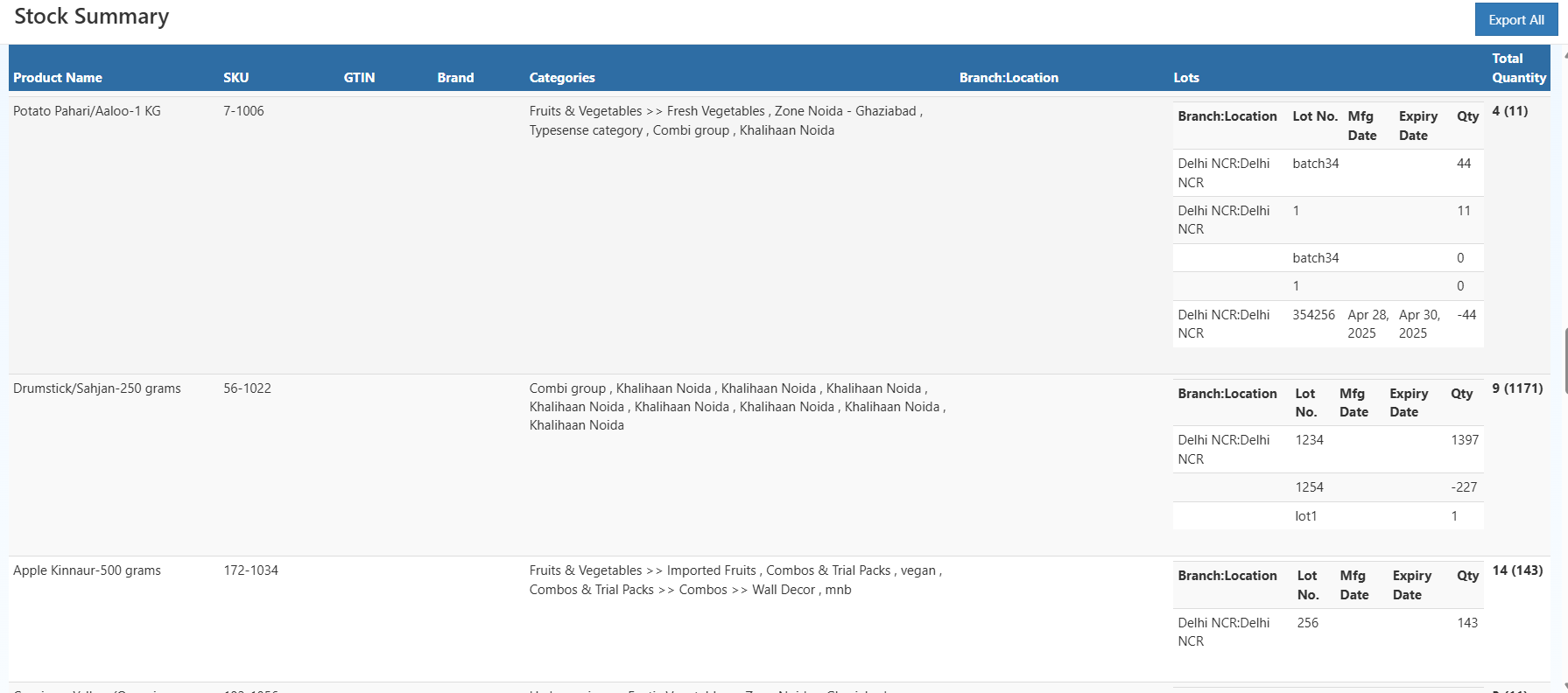Click the Lots column header
The image size is (1568, 693).
[1185, 78]
